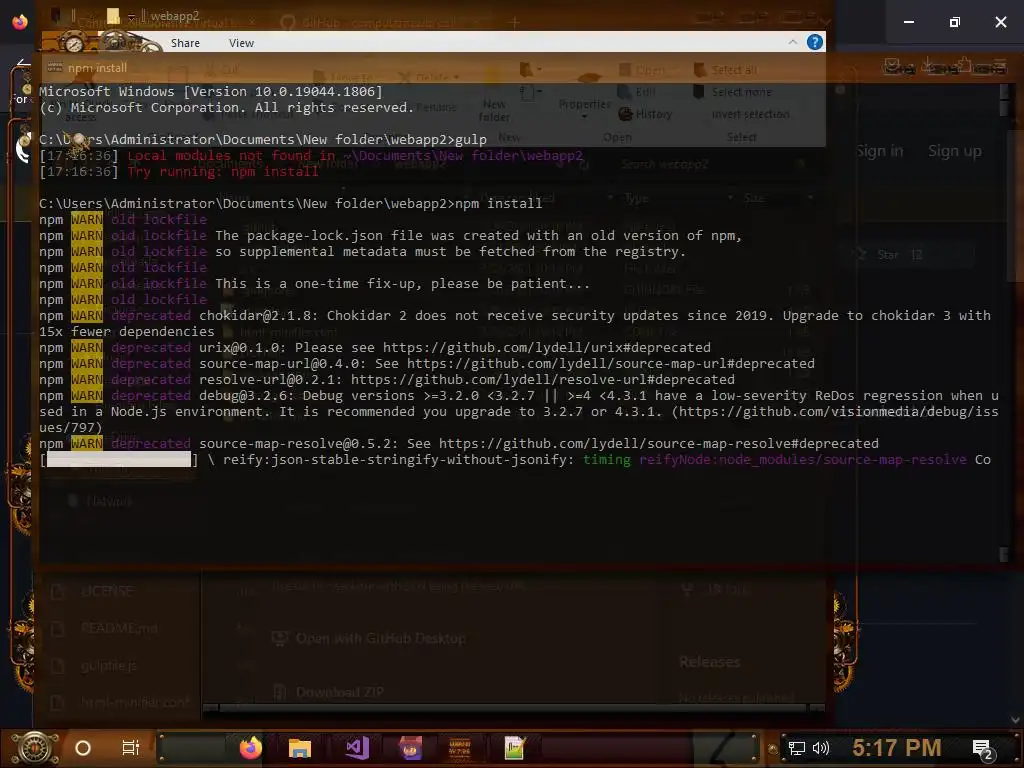Choose Download ZIP on the GitHub page

[328, 692]
